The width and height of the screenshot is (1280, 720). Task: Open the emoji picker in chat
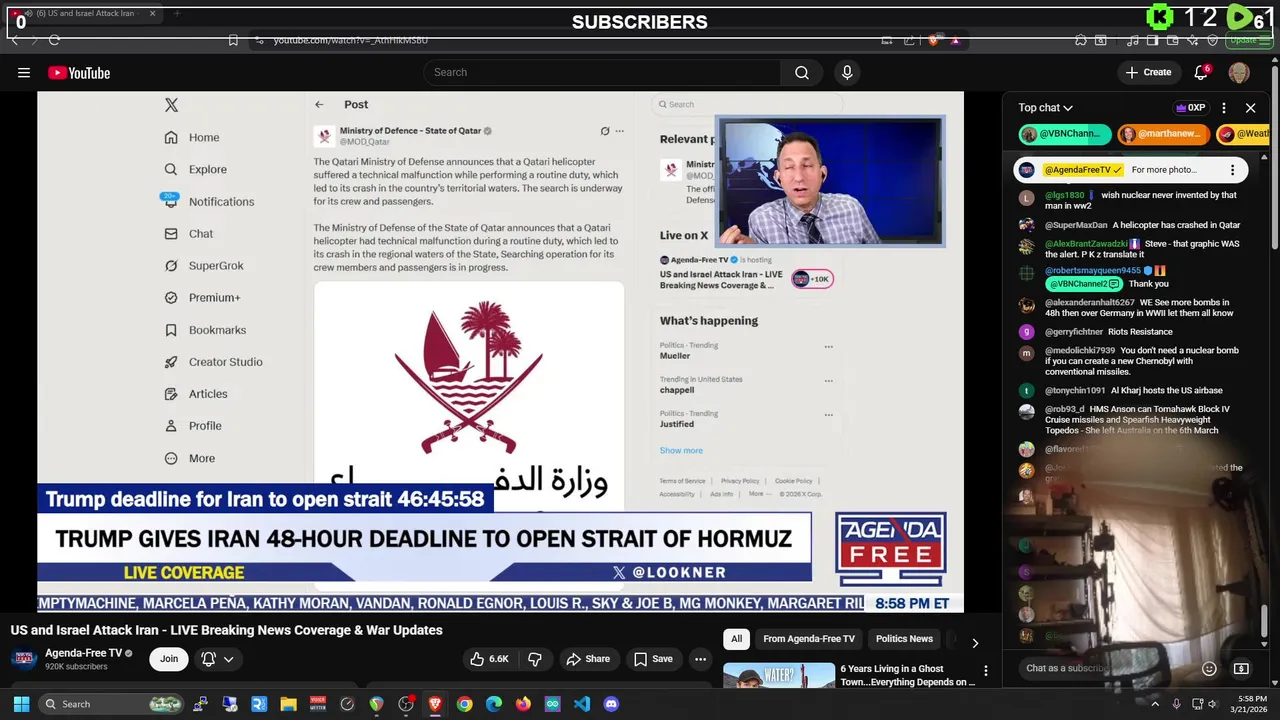(1209, 668)
